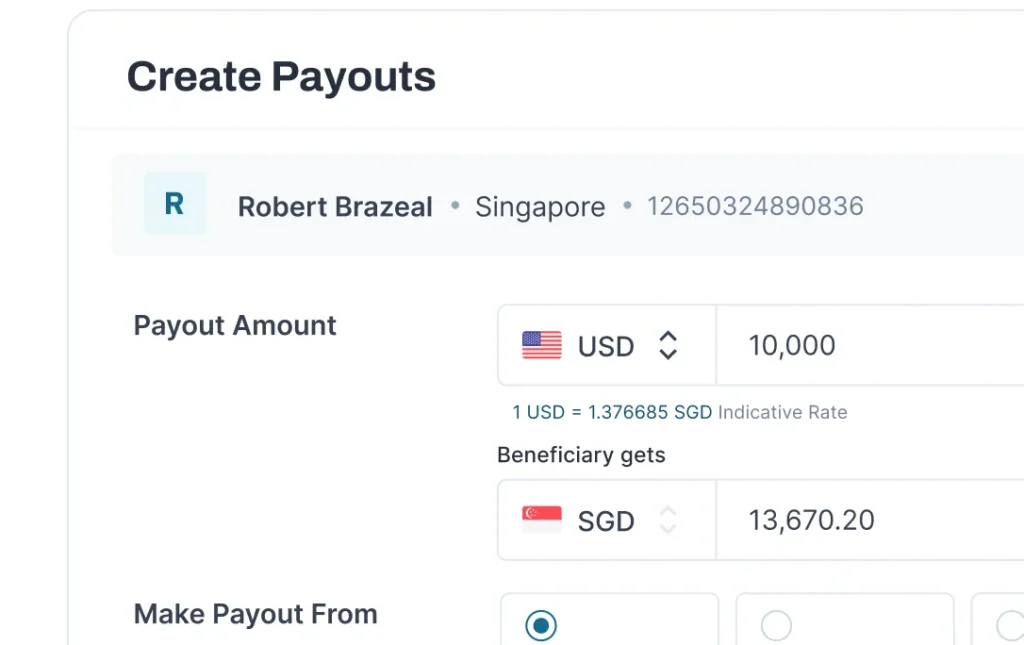Click the Payout Amount label
This screenshot has height=645, width=1024.
click(235, 326)
